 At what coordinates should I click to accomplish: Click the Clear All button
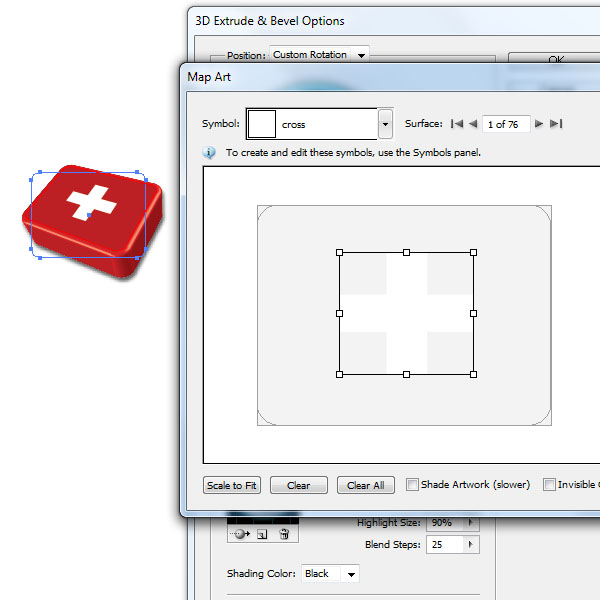pos(366,485)
